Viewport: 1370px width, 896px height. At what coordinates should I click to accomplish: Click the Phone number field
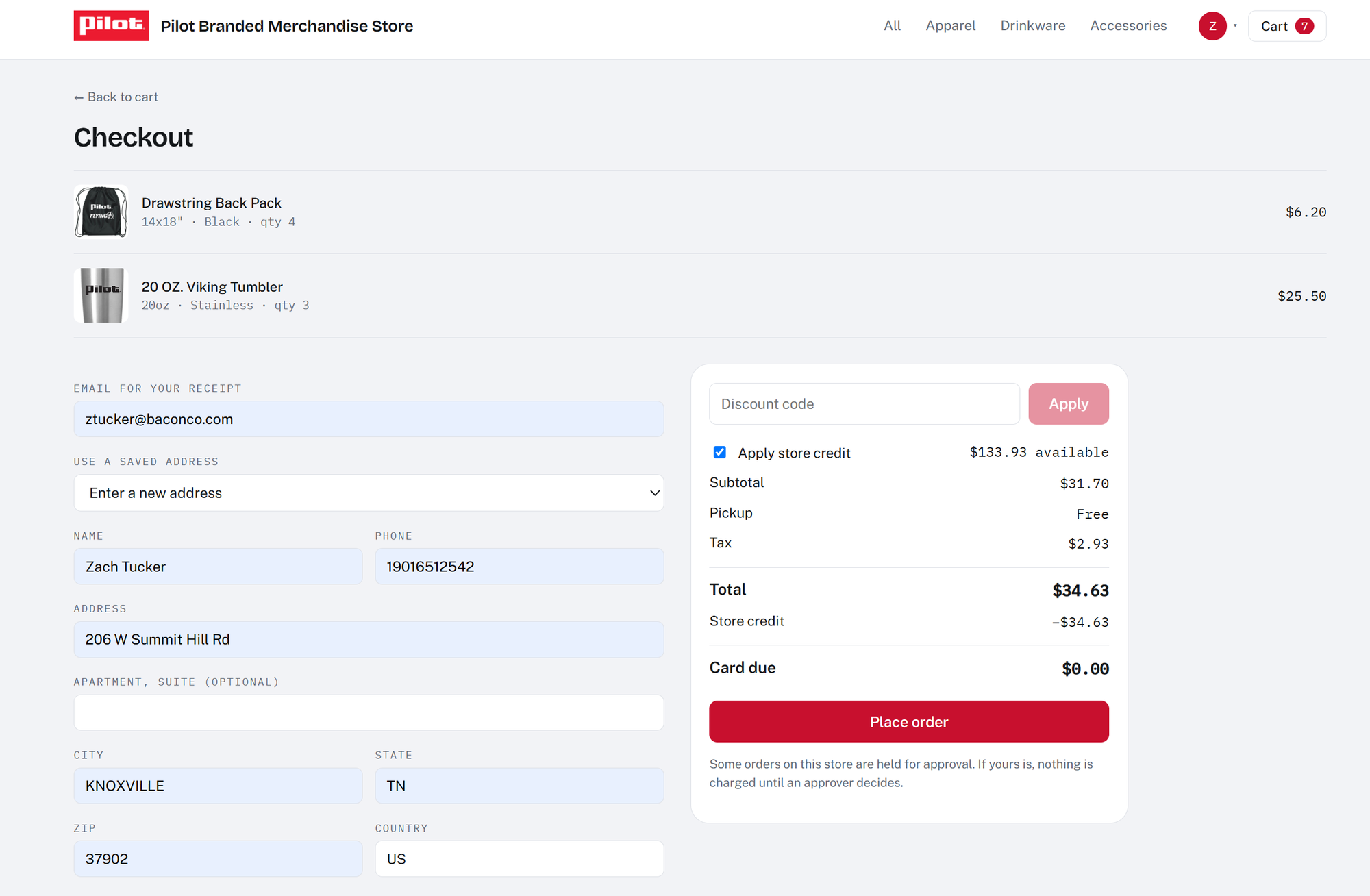tap(519, 567)
